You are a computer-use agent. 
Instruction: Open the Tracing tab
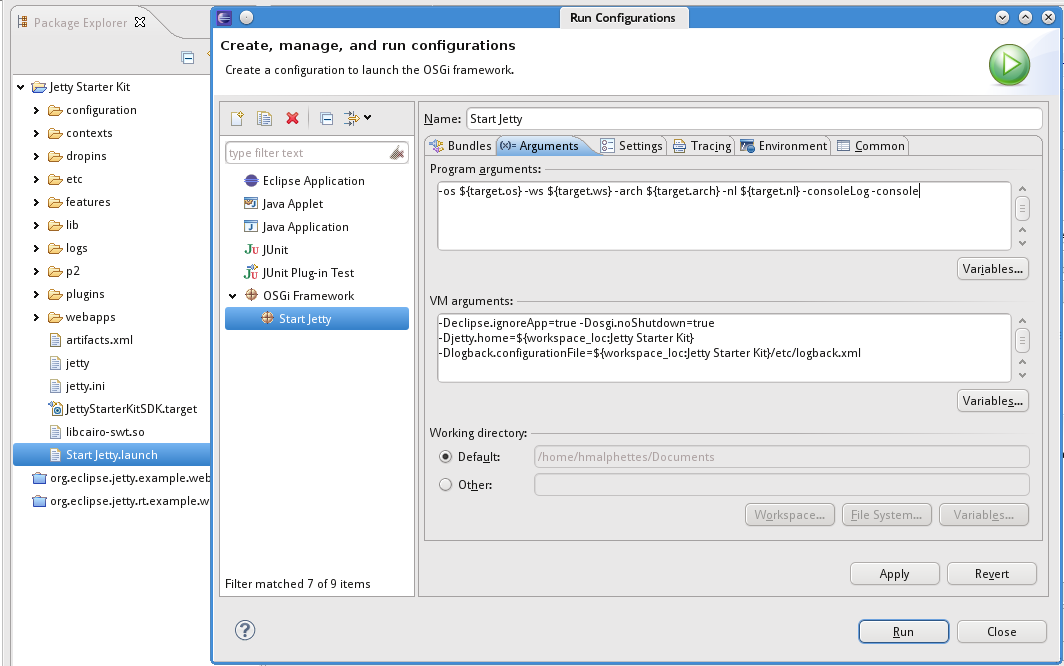(x=702, y=146)
